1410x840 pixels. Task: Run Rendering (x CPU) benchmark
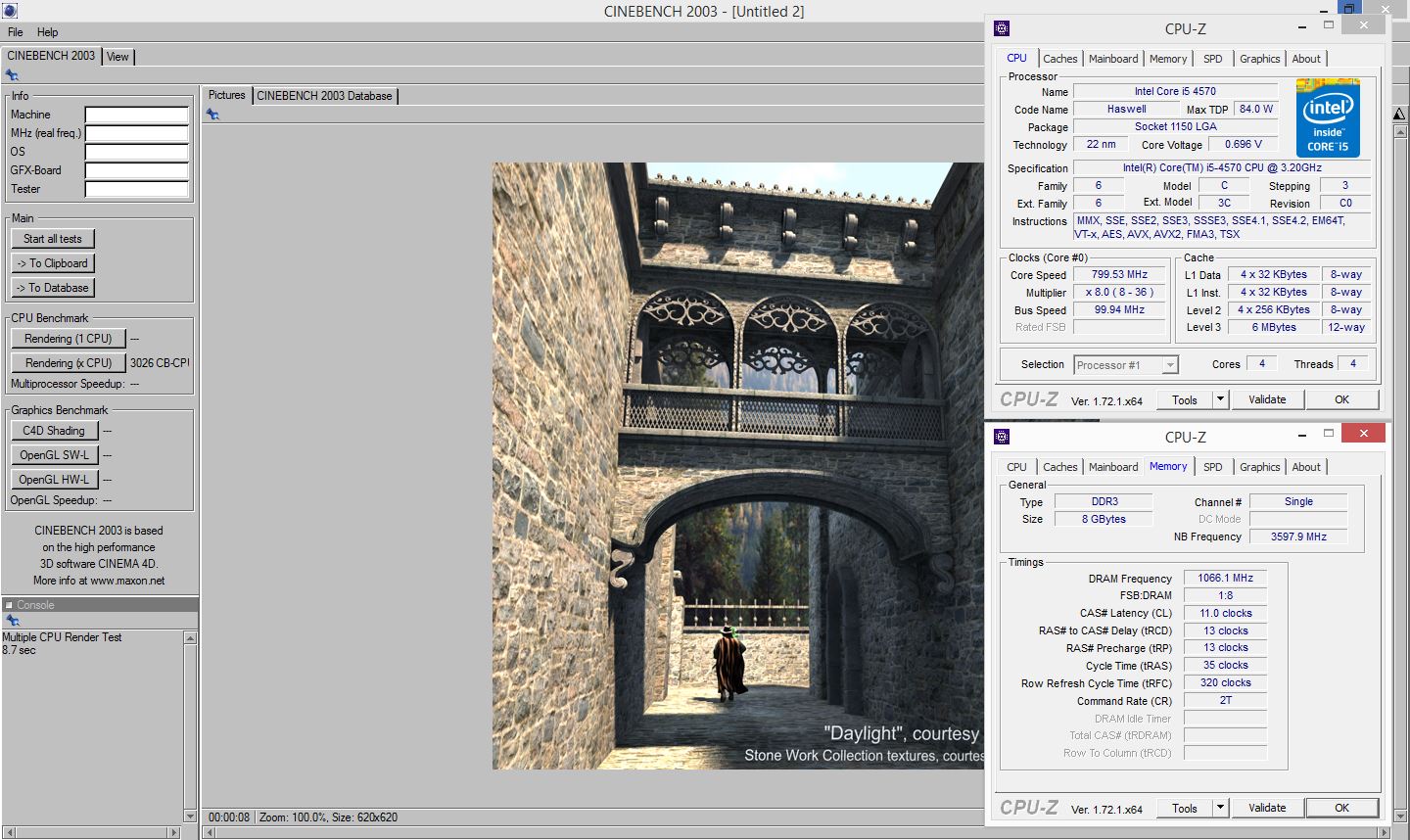[x=69, y=363]
